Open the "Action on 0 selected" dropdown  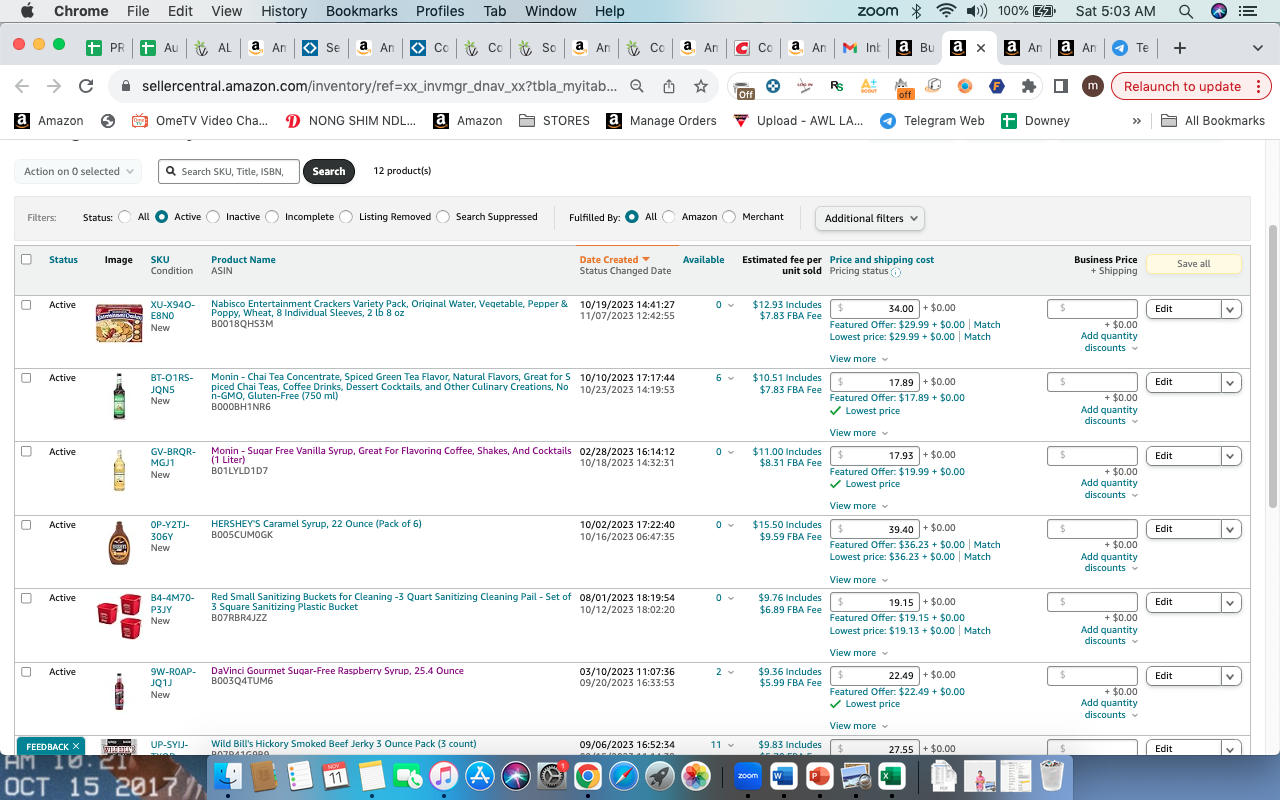point(78,171)
